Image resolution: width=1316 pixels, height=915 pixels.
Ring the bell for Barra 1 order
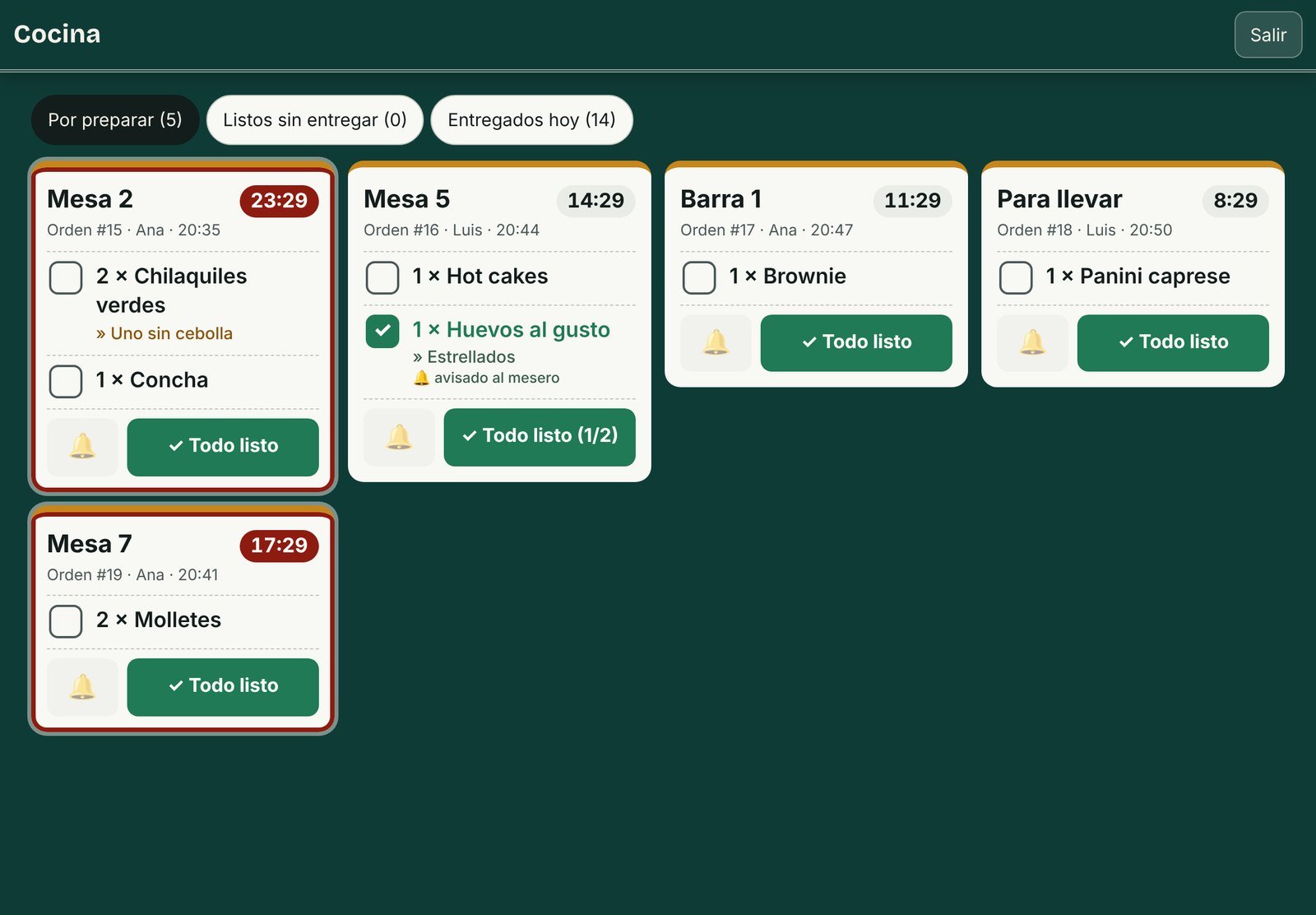click(x=716, y=342)
